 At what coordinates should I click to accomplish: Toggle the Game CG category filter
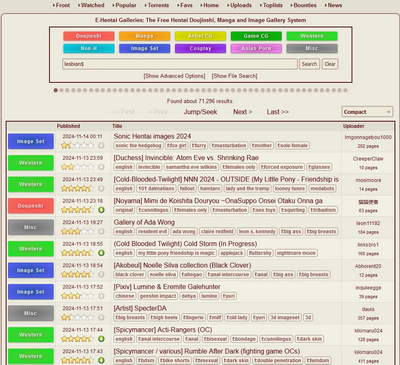tap(256, 36)
